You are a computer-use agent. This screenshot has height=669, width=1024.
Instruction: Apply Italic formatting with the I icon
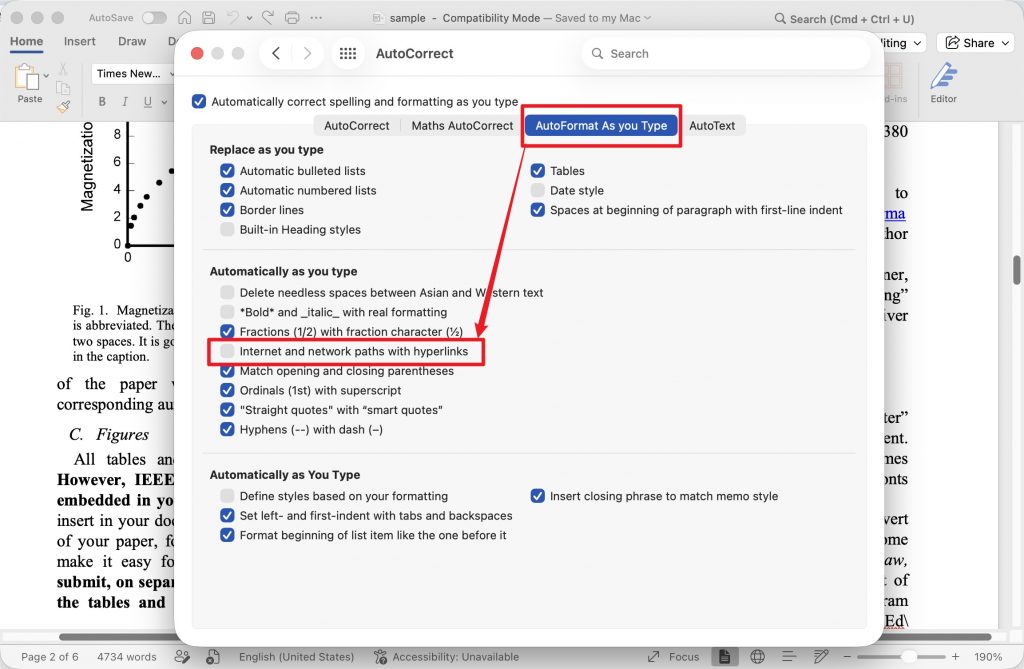click(125, 101)
